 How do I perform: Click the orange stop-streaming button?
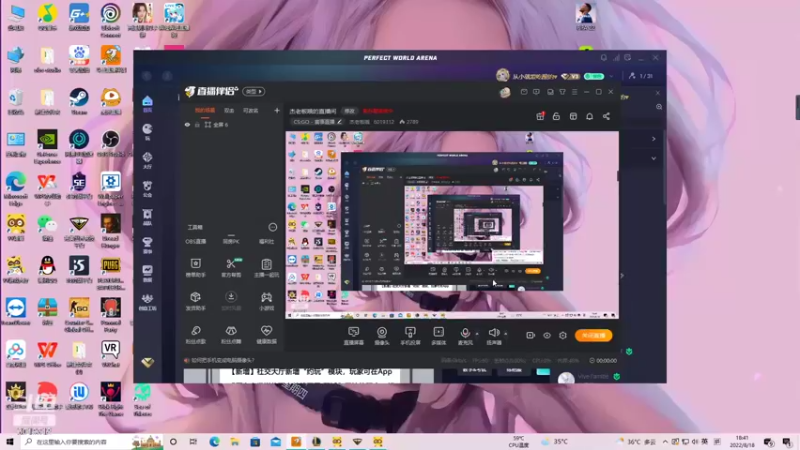pos(593,335)
